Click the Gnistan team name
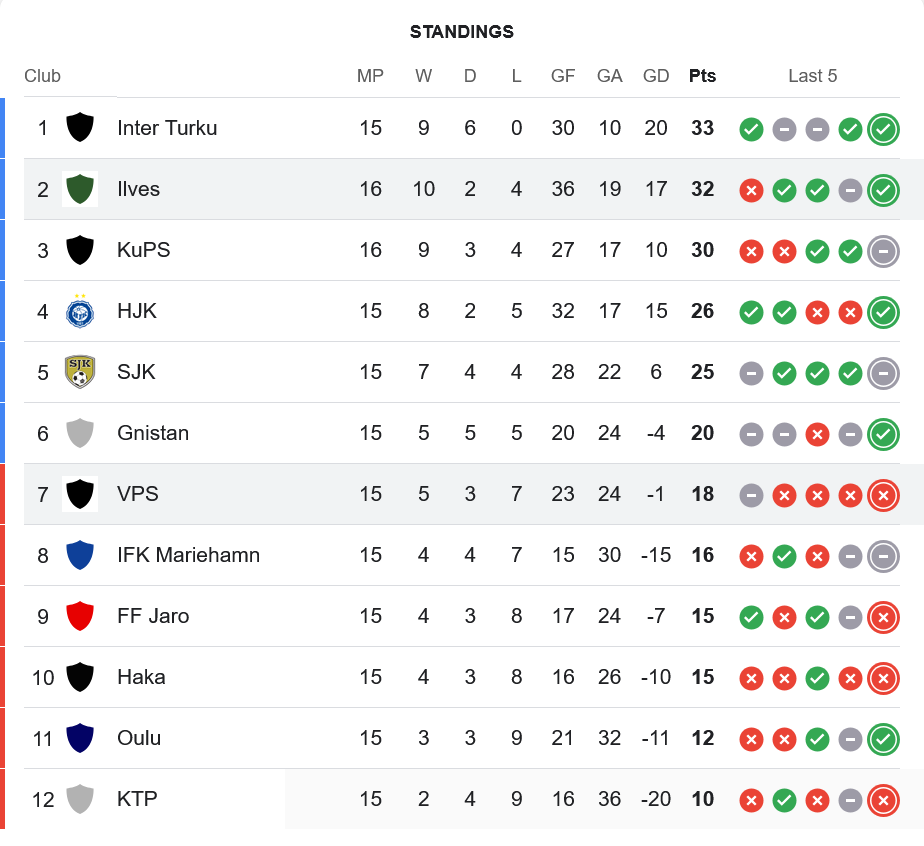This screenshot has width=924, height=846. (153, 433)
